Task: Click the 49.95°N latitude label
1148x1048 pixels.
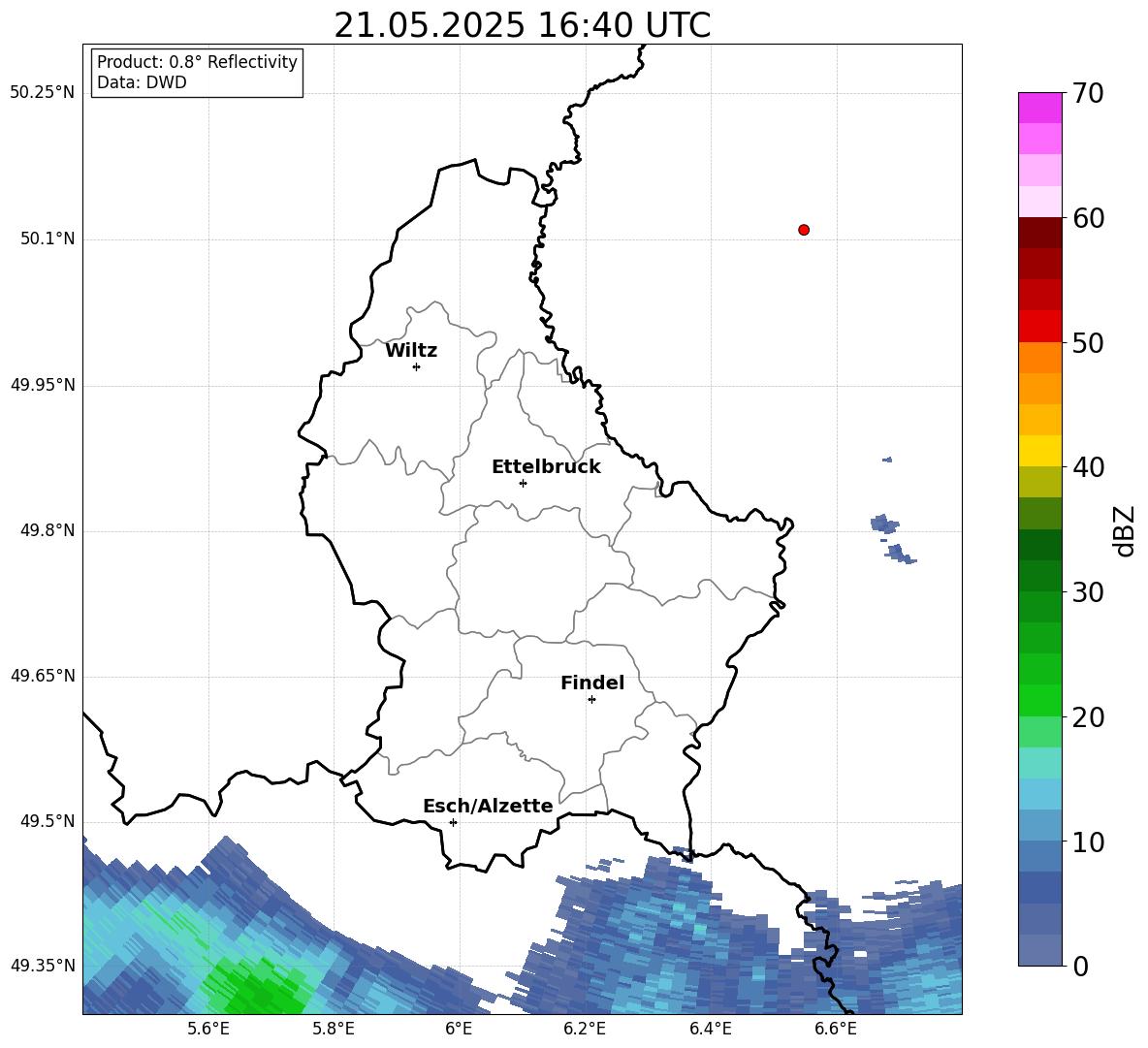Action: pos(42,384)
